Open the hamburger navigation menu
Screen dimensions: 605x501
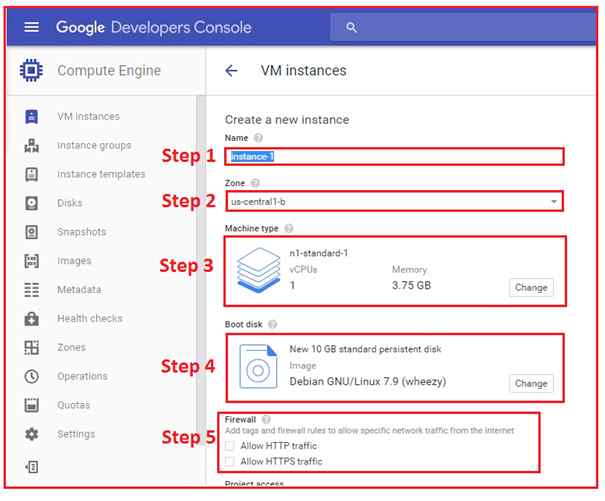(x=31, y=27)
